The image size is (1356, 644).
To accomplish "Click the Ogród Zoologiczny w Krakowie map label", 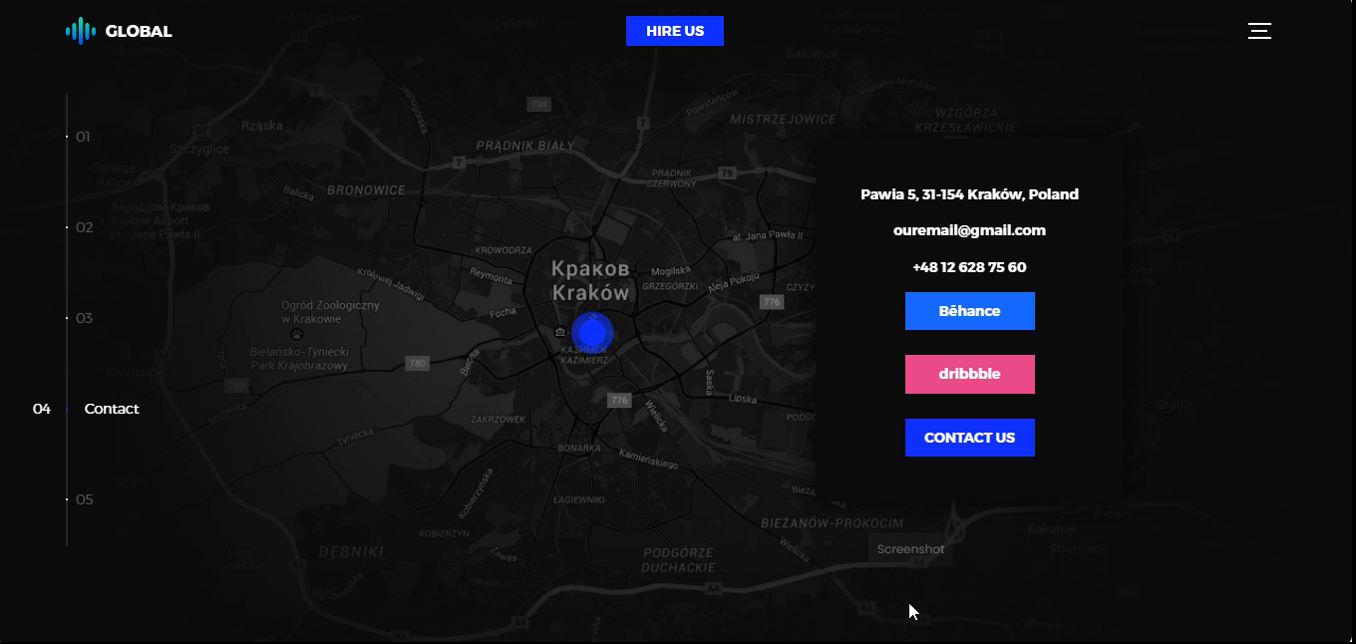I will (x=330, y=312).
